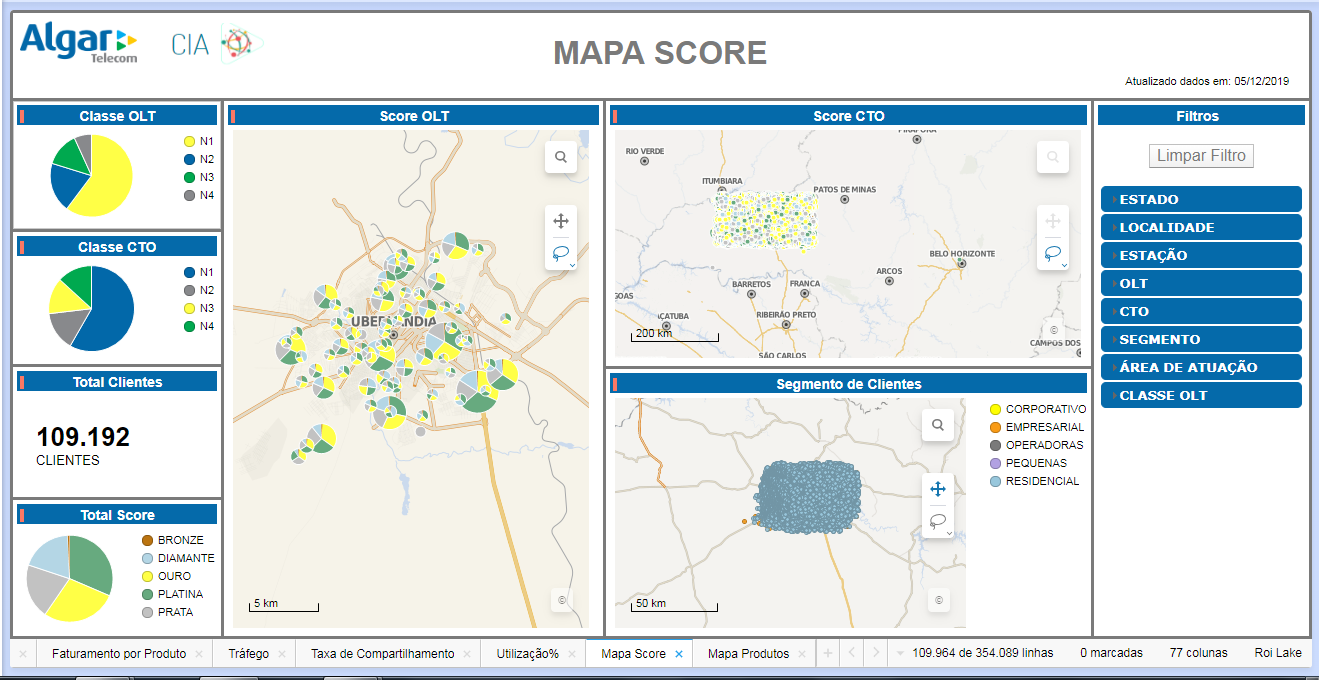Click the search icon on Segmento de Clientes map
Image resolution: width=1319 pixels, height=680 pixels.
[x=938, y=425]
